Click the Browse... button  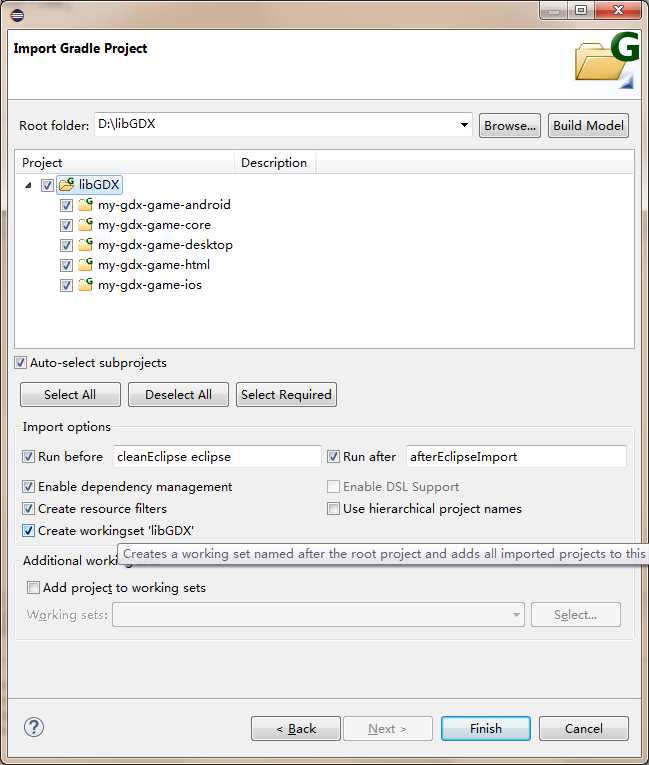click(509, 125)
